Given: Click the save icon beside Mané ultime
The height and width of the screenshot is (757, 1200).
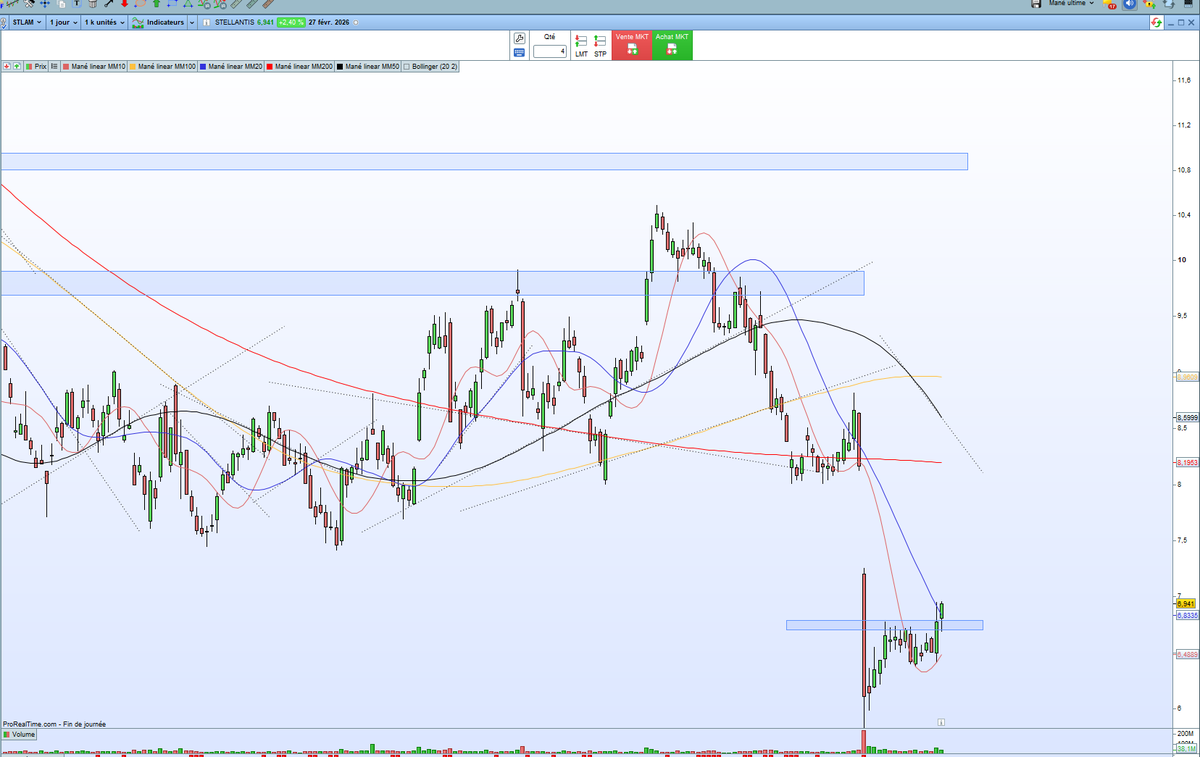Looking at the screenshot, I should point(1036,3).
